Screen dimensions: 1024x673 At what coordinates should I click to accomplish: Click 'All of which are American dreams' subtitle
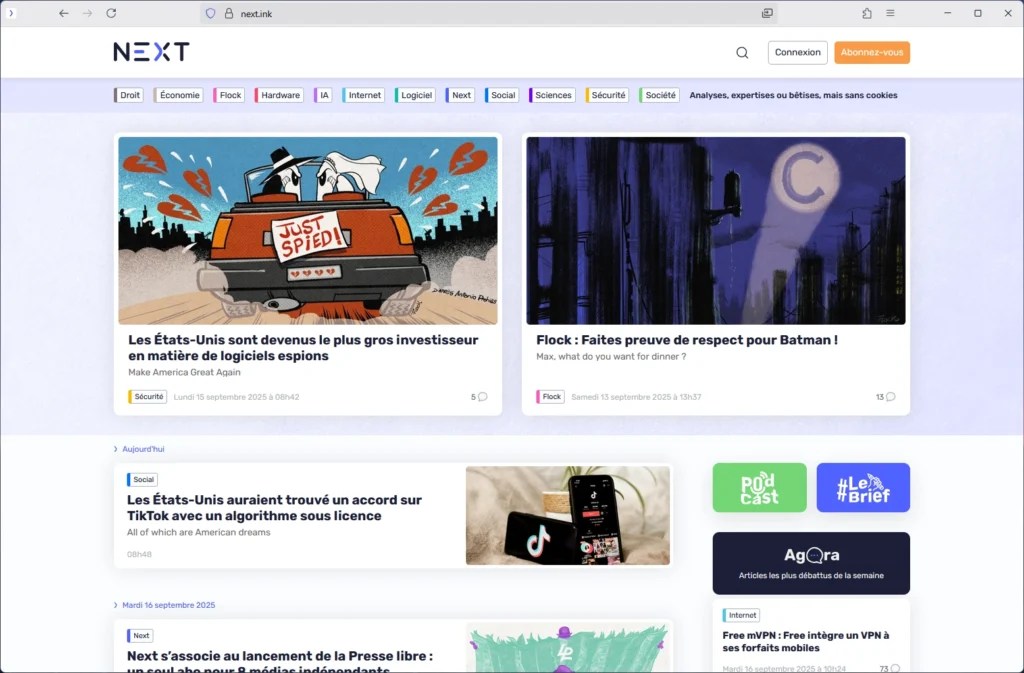199,532
